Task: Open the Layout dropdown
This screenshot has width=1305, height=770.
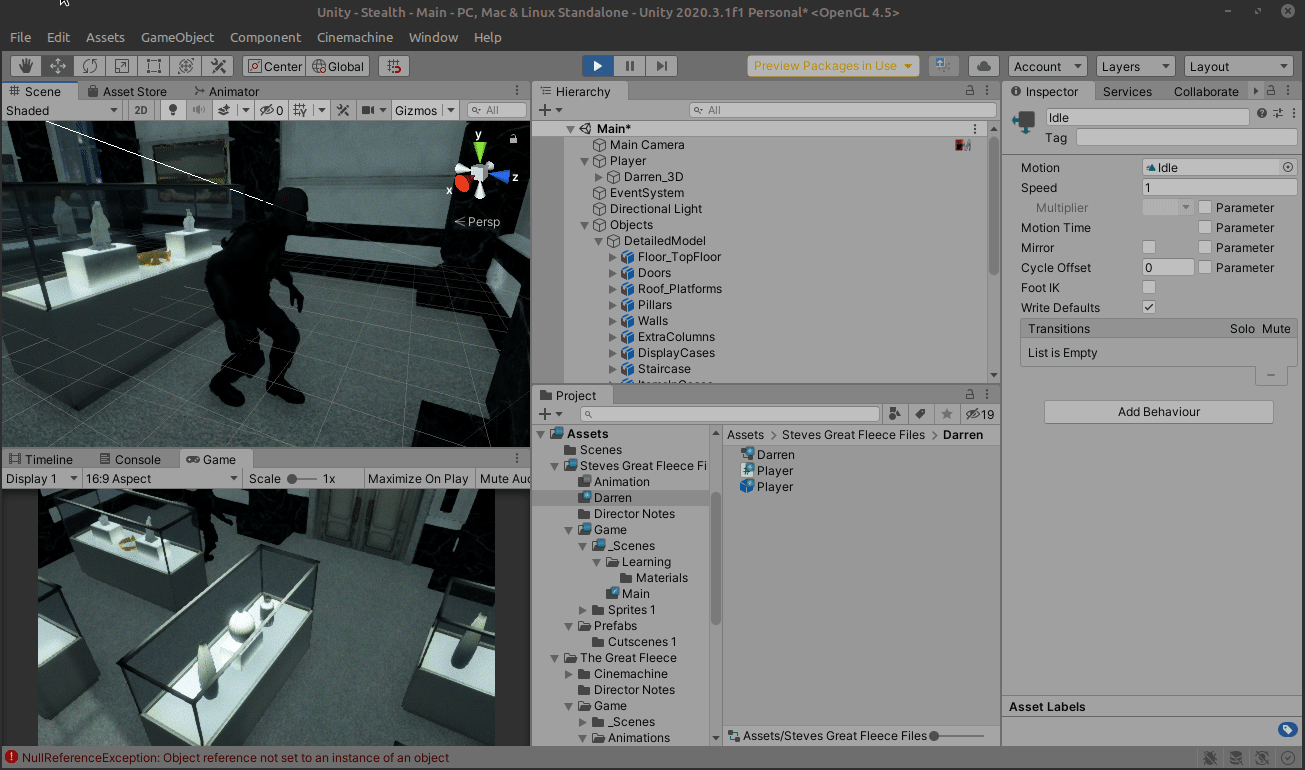Action: click(1239, 66)
